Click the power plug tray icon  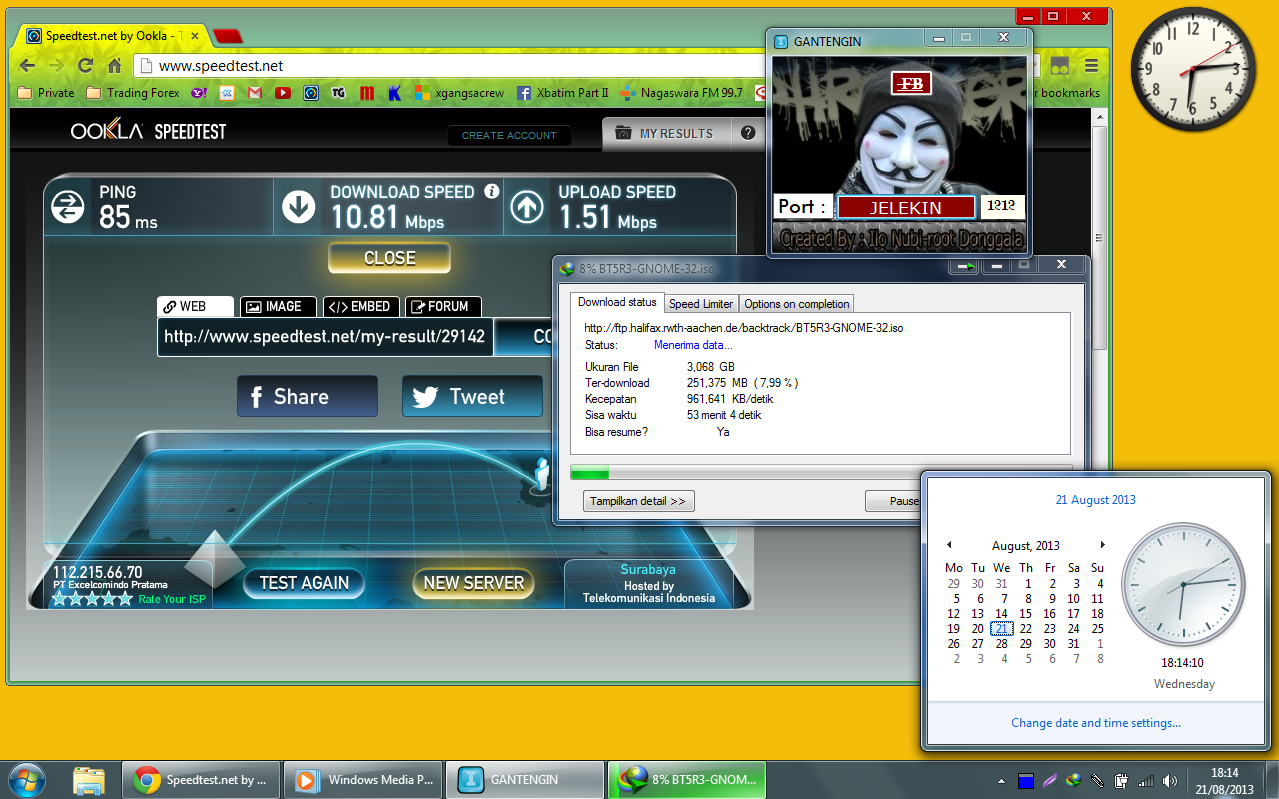(x=1122, y=780)
